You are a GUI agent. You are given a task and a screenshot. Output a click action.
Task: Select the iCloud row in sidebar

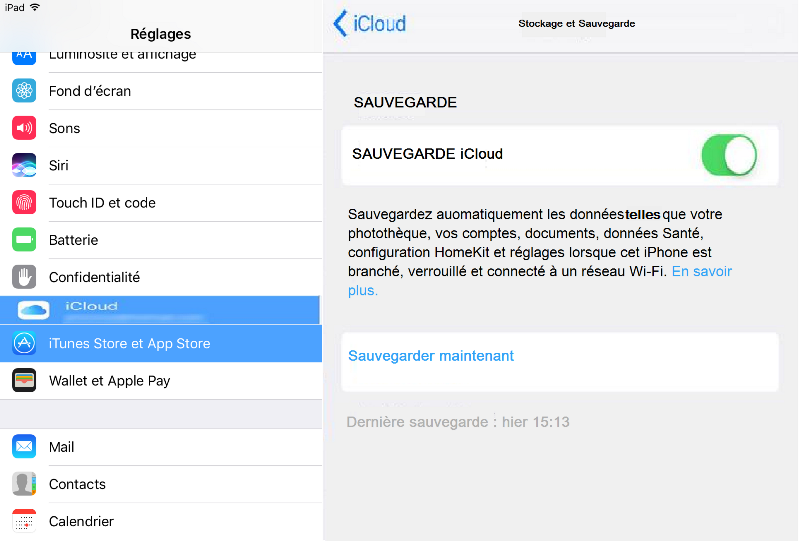click(160, 310)
